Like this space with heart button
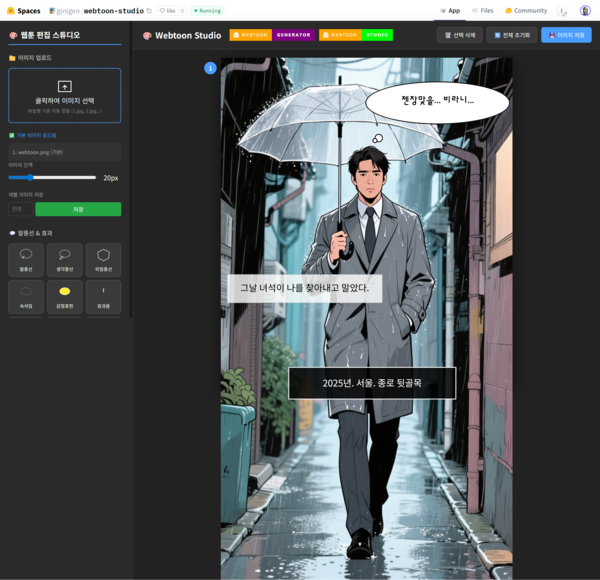Viewport: 600px width, 580px height. click(167, 11)
